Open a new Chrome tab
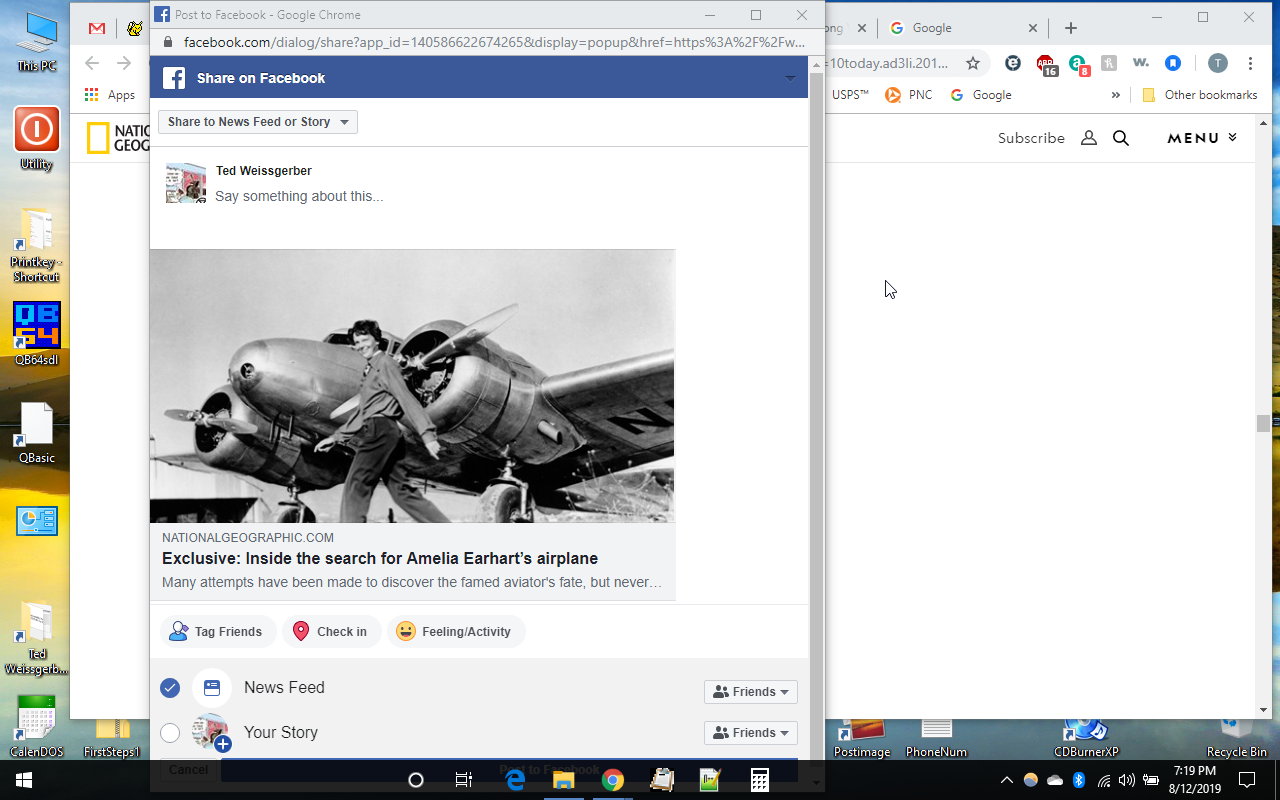1280x800 pixels. 1071,28
